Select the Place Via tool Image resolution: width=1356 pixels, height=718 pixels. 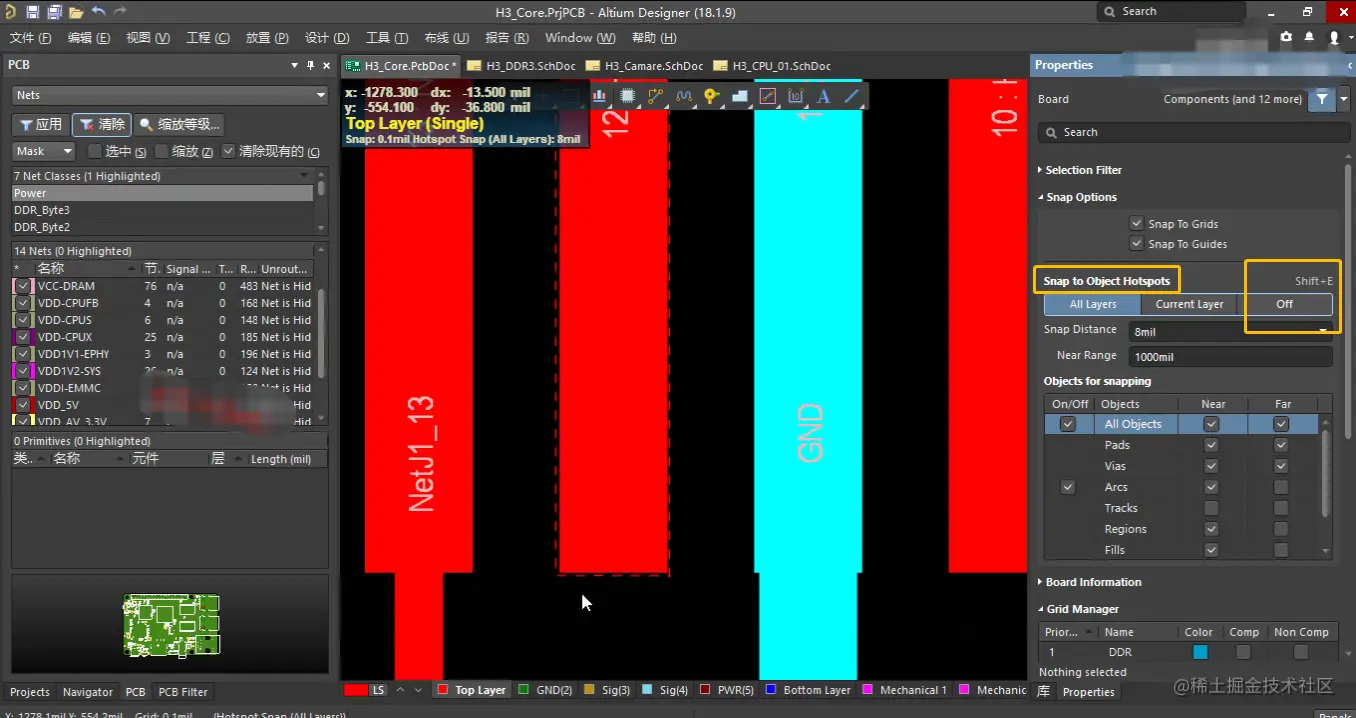click(711, 96)
